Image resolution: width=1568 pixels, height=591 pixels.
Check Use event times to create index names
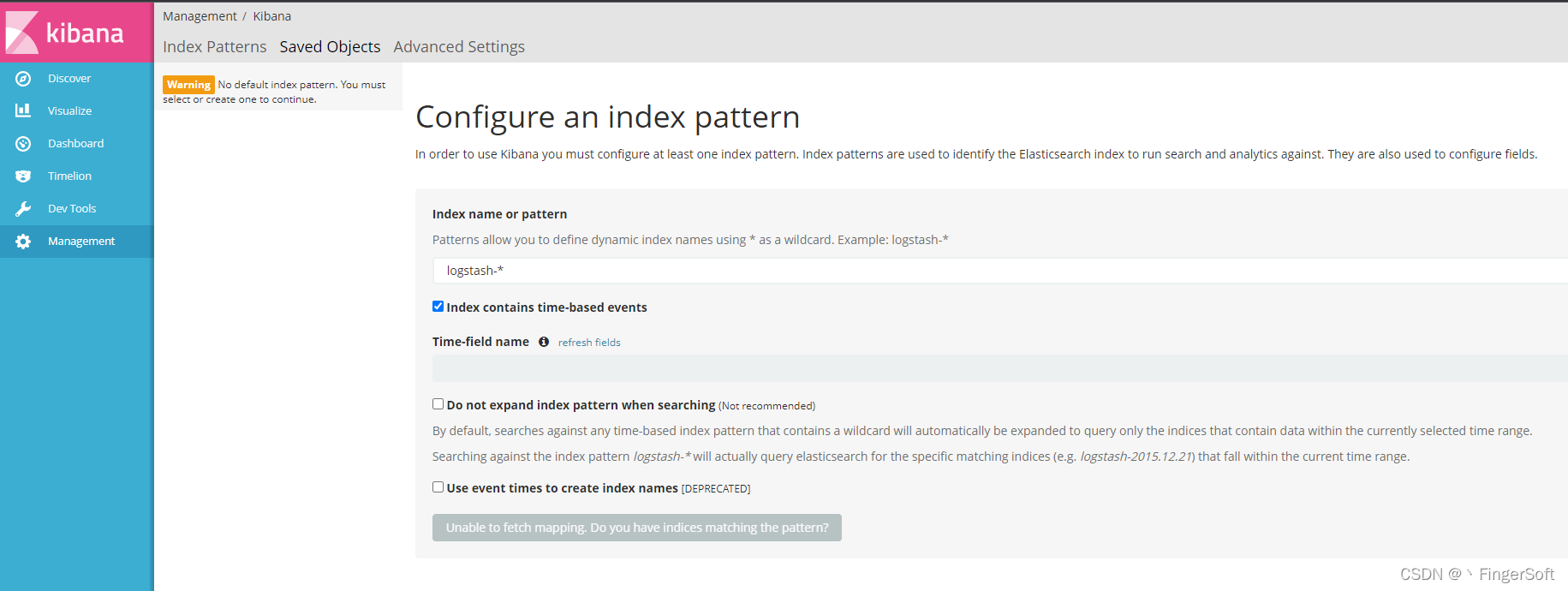pyautogui.click(x=438, y=487)
